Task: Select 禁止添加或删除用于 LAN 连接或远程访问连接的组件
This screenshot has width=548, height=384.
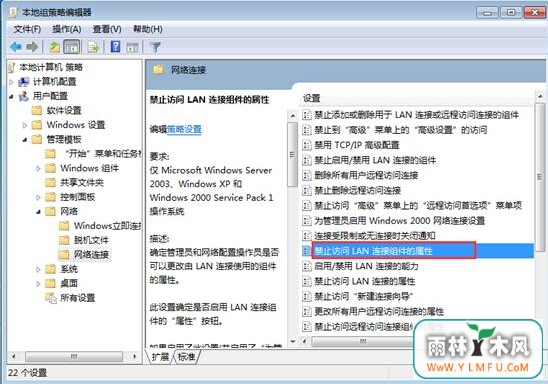Action: click(411, 115)
